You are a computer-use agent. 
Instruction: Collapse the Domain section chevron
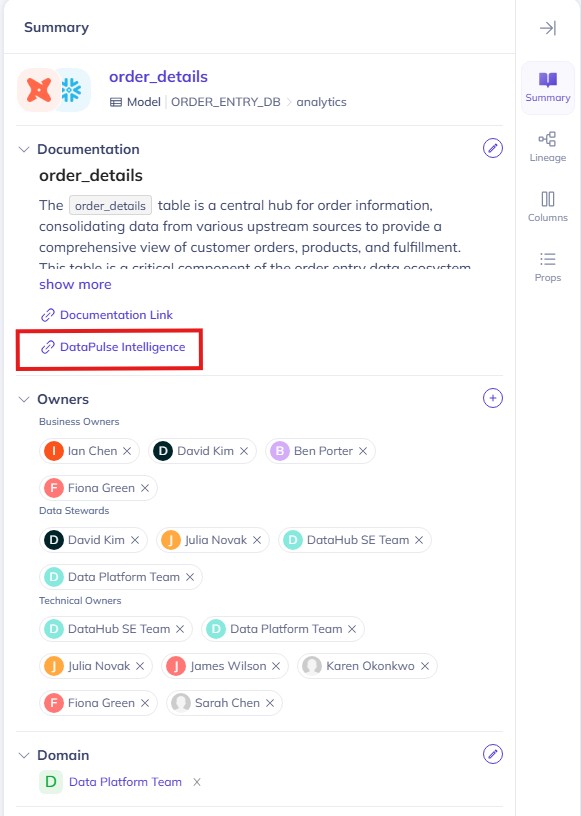(24, 755)
